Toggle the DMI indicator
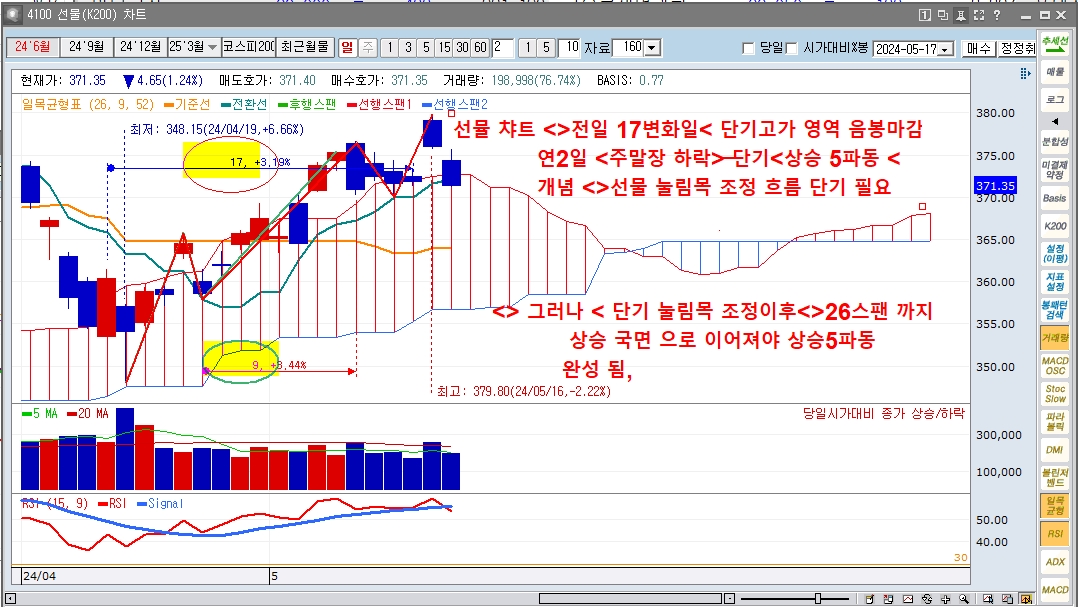 pyautogui.click(x=1055, y=450)
